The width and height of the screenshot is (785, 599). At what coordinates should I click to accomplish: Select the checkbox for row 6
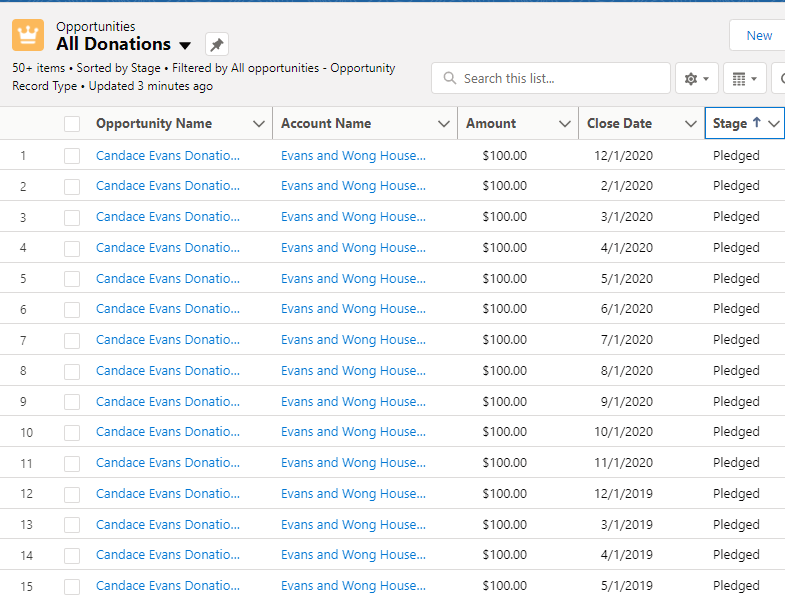point(72,310)
